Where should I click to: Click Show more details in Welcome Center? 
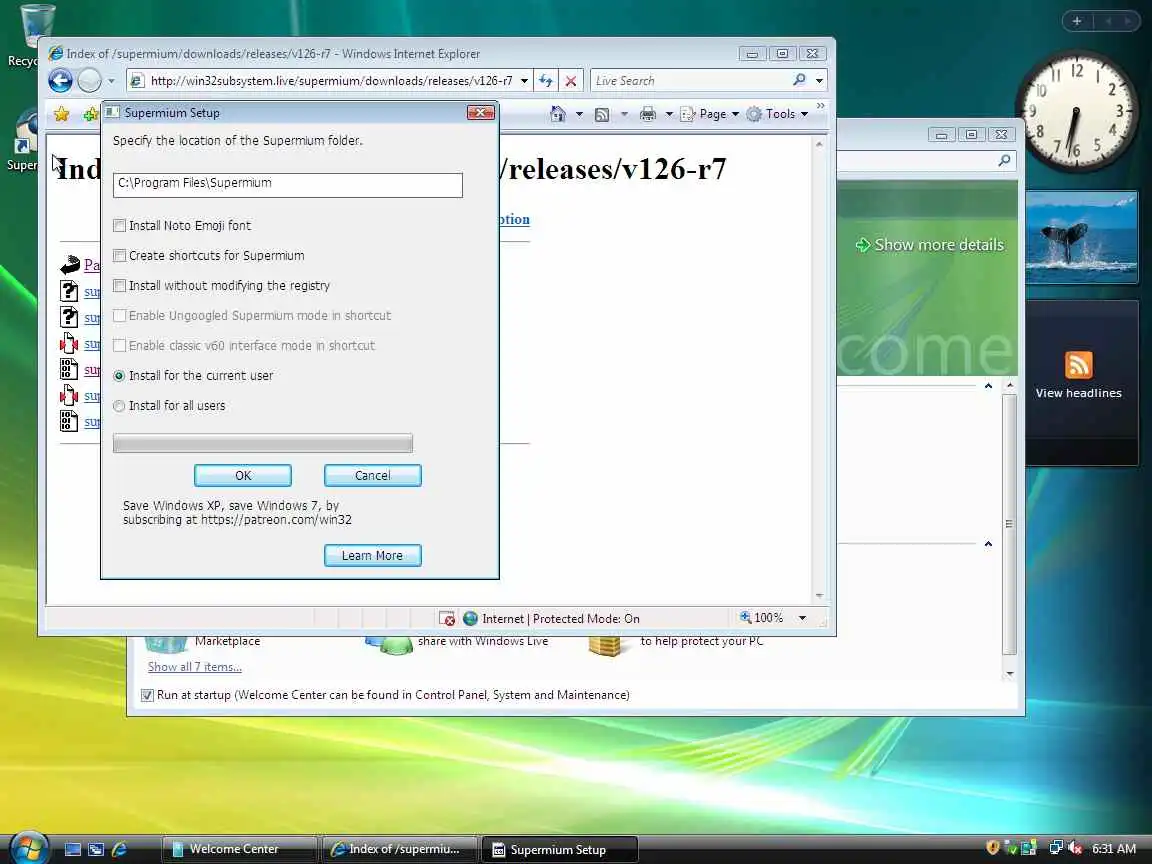[930, 245]
